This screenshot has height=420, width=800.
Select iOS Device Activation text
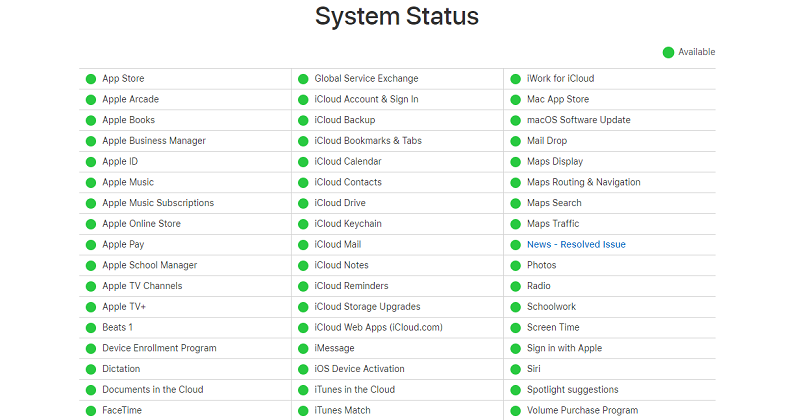(x=359, y=368)
